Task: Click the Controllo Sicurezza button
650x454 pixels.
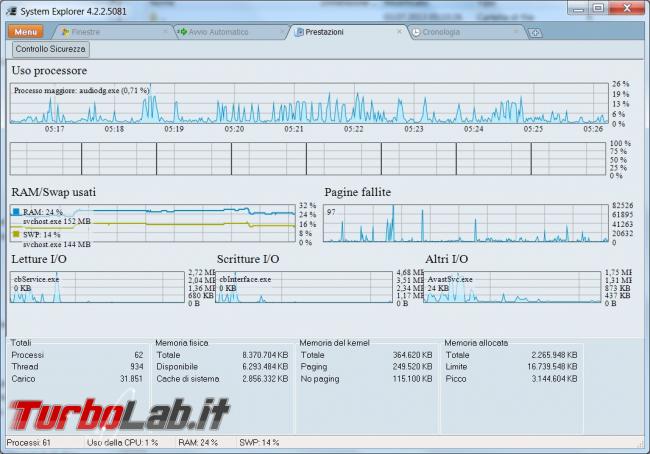Action: [x=51, y=49]
